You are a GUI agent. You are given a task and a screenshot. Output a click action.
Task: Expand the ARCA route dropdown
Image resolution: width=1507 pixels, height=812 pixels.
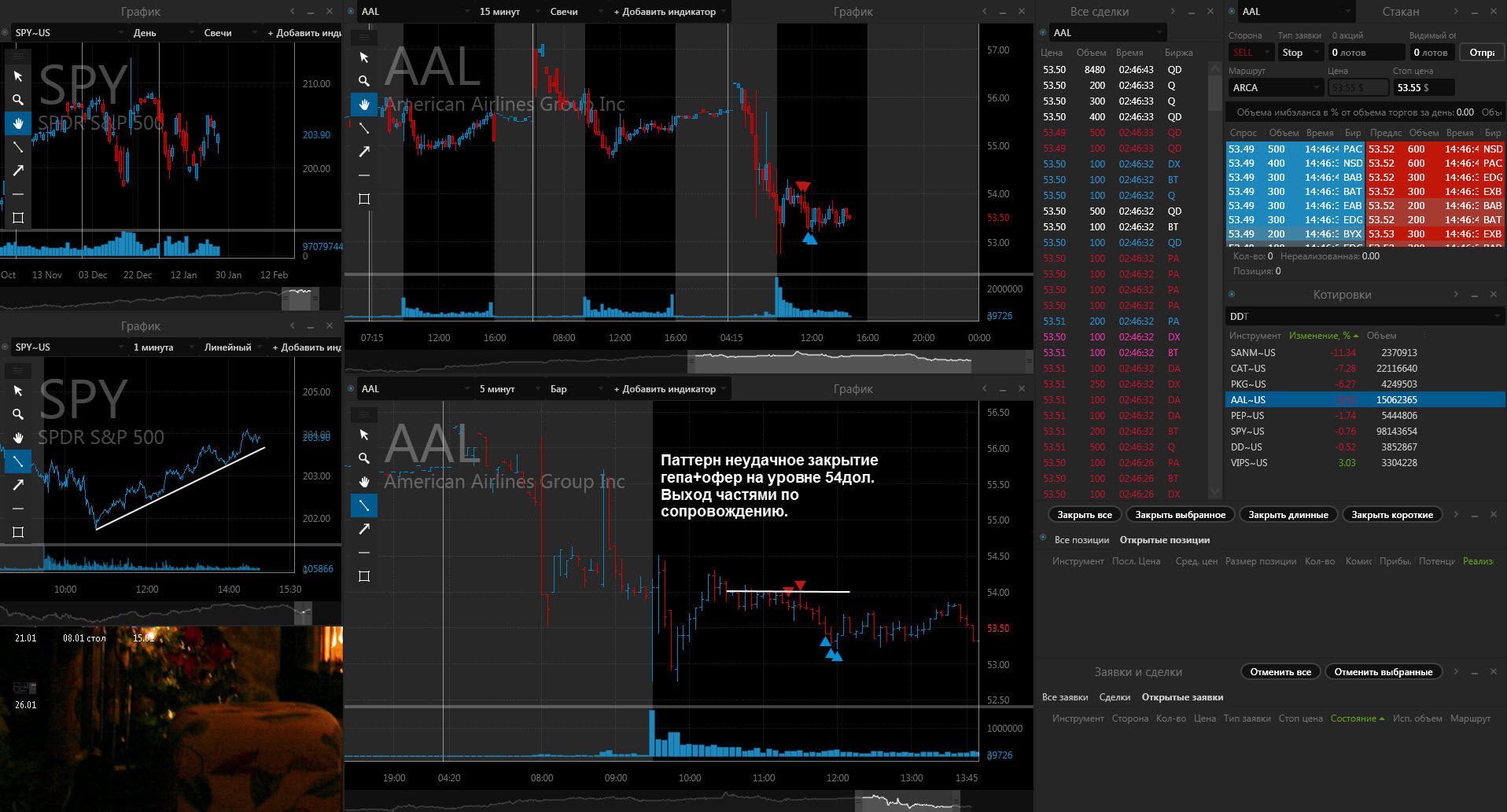pyautogui.click(x=1274, y=88)
